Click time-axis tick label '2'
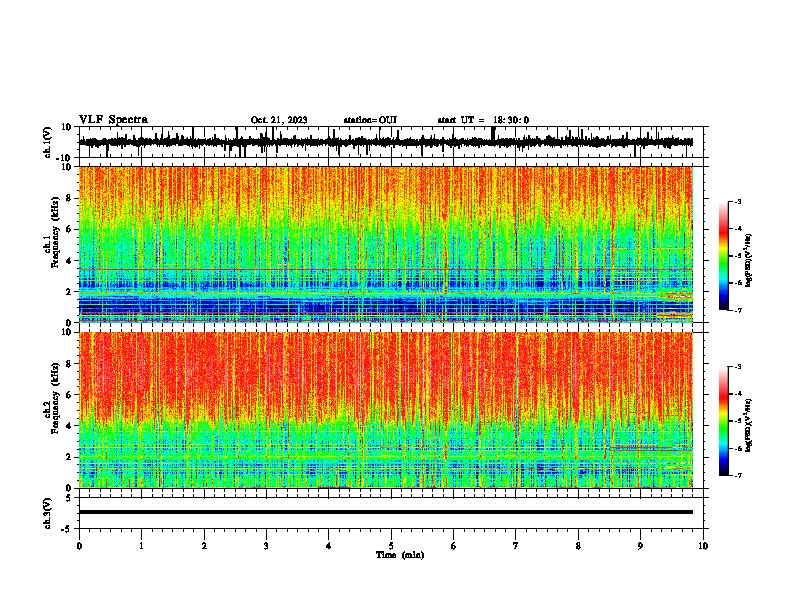The height and width of the screenshot is (612, 792). [204, 546]
